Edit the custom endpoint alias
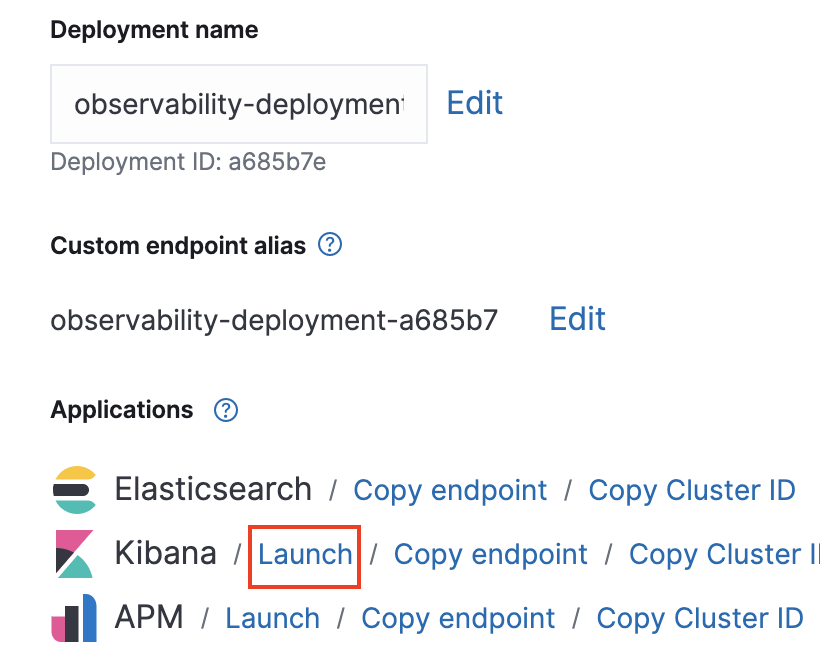 pyautogui.click(x=577, y=318)
